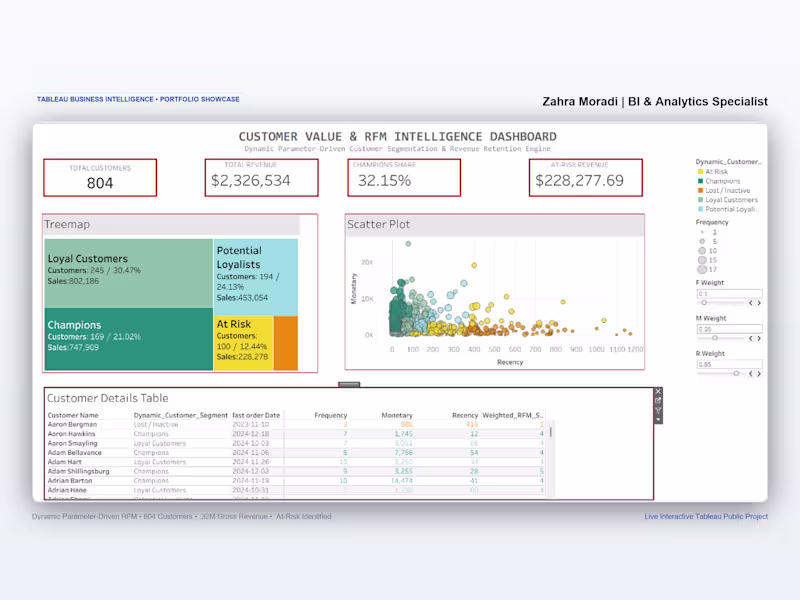Click the M Weight slider handle
Viewport: 800px width, 600px height.
click(715, 338)
